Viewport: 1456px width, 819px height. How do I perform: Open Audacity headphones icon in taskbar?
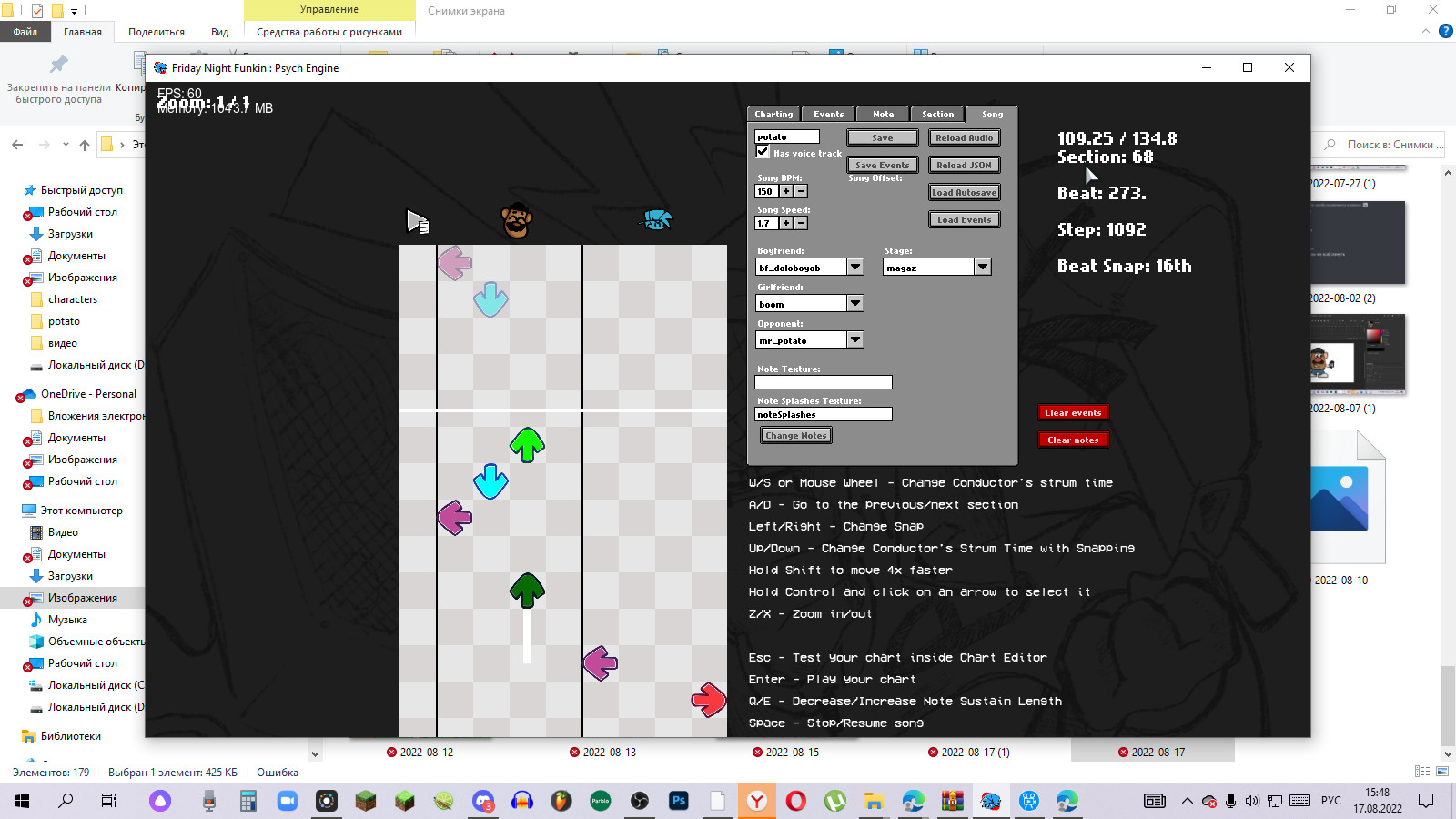[x=522, y=801]
